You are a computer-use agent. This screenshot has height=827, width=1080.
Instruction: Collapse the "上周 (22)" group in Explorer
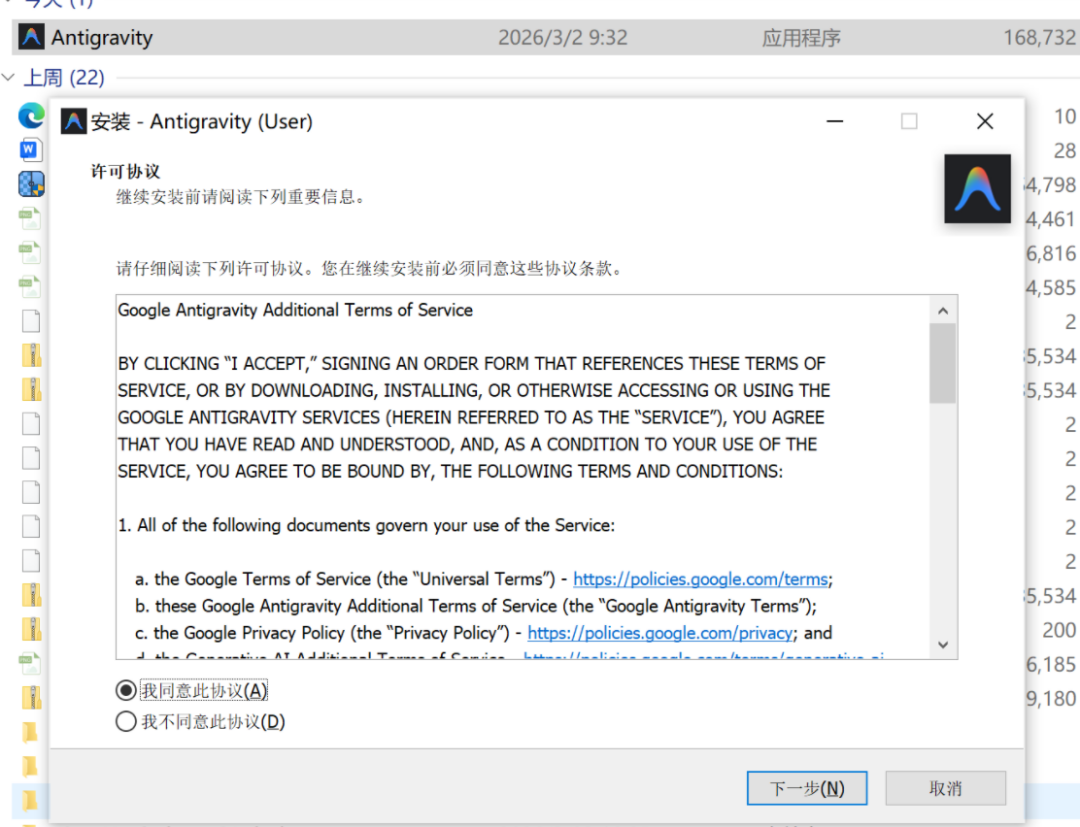click(x=8, y=77)
